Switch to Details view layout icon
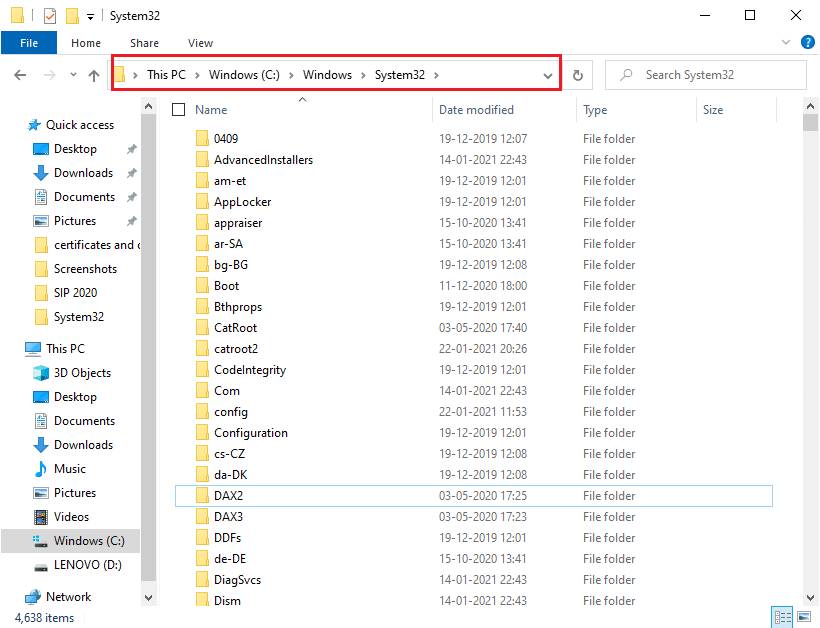The width and height of the screenshot is (820, 628). tap(782, 618)
